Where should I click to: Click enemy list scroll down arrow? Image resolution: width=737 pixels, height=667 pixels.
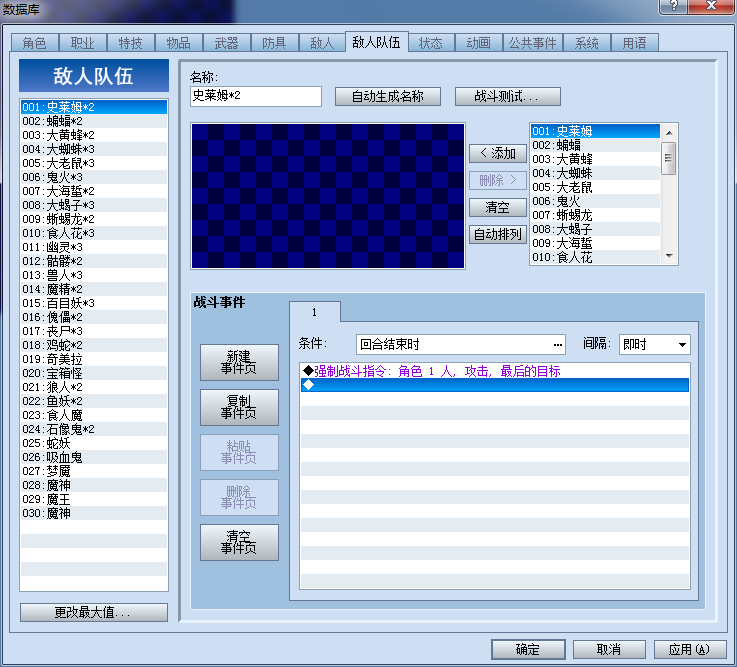pyautogui.click(x=669, y=256)
